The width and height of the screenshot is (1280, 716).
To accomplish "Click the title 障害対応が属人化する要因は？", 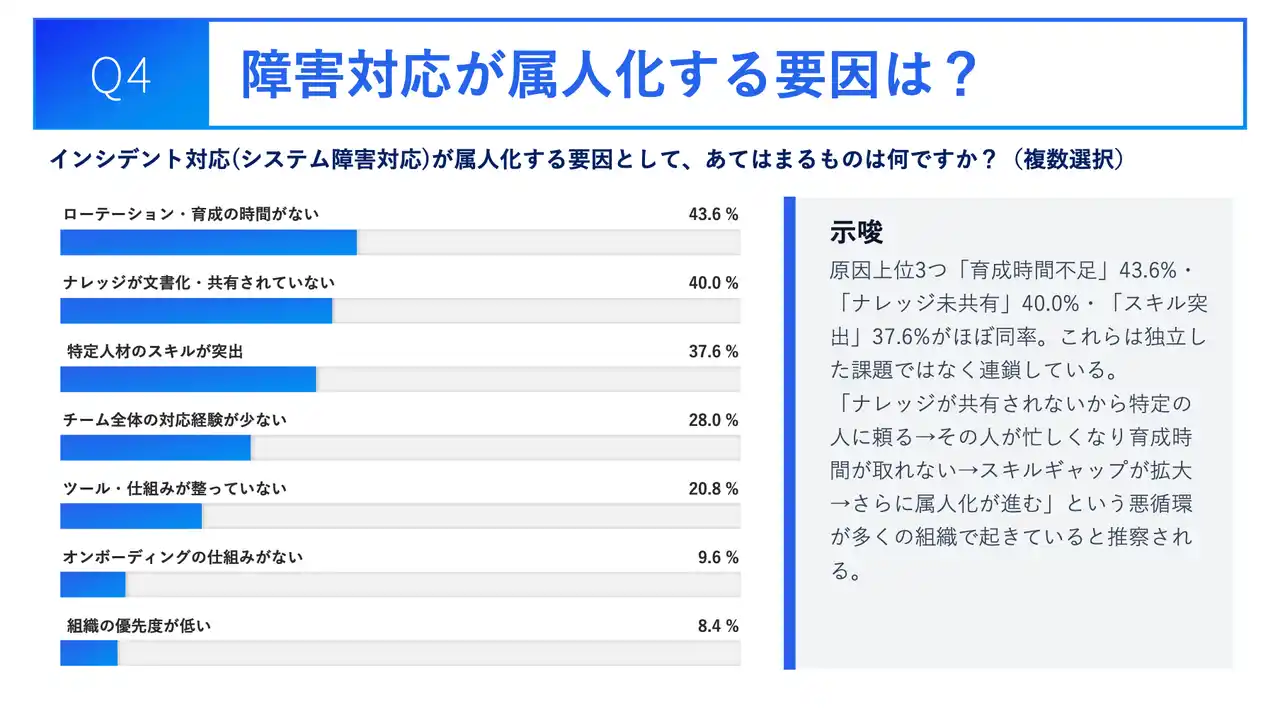I will coord(608,74).
